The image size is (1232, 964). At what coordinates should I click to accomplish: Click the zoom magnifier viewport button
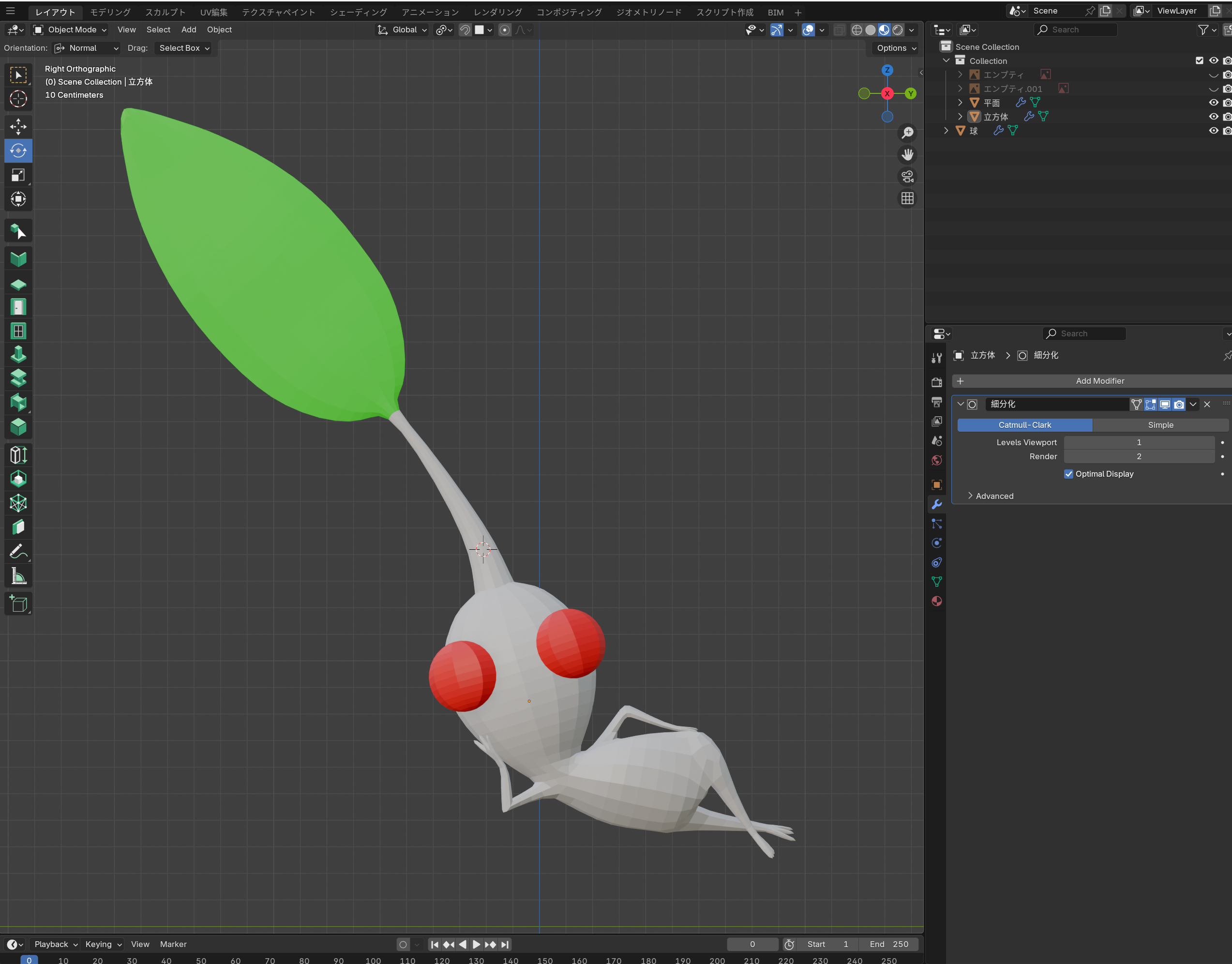907,133
